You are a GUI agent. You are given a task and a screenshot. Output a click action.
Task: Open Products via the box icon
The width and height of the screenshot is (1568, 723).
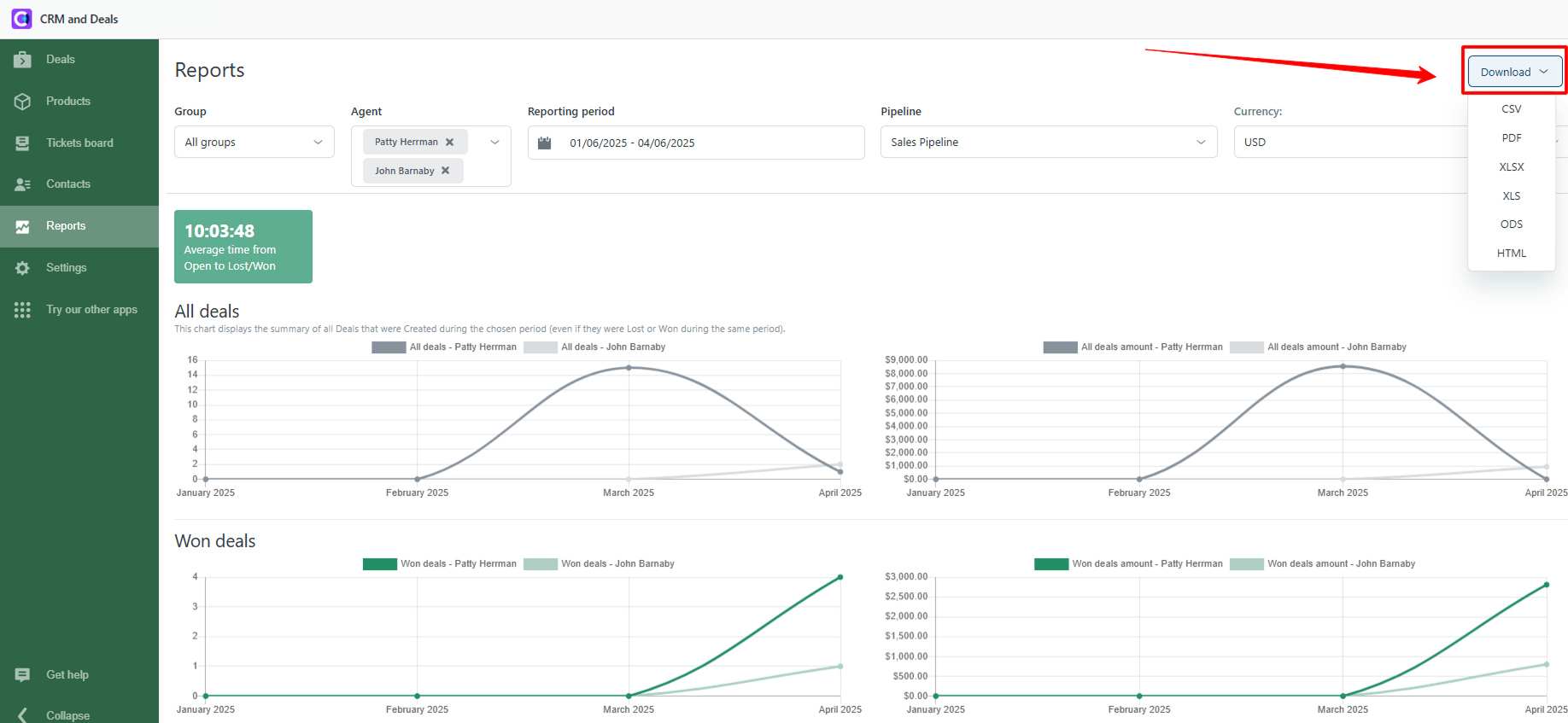pos(23,102)
